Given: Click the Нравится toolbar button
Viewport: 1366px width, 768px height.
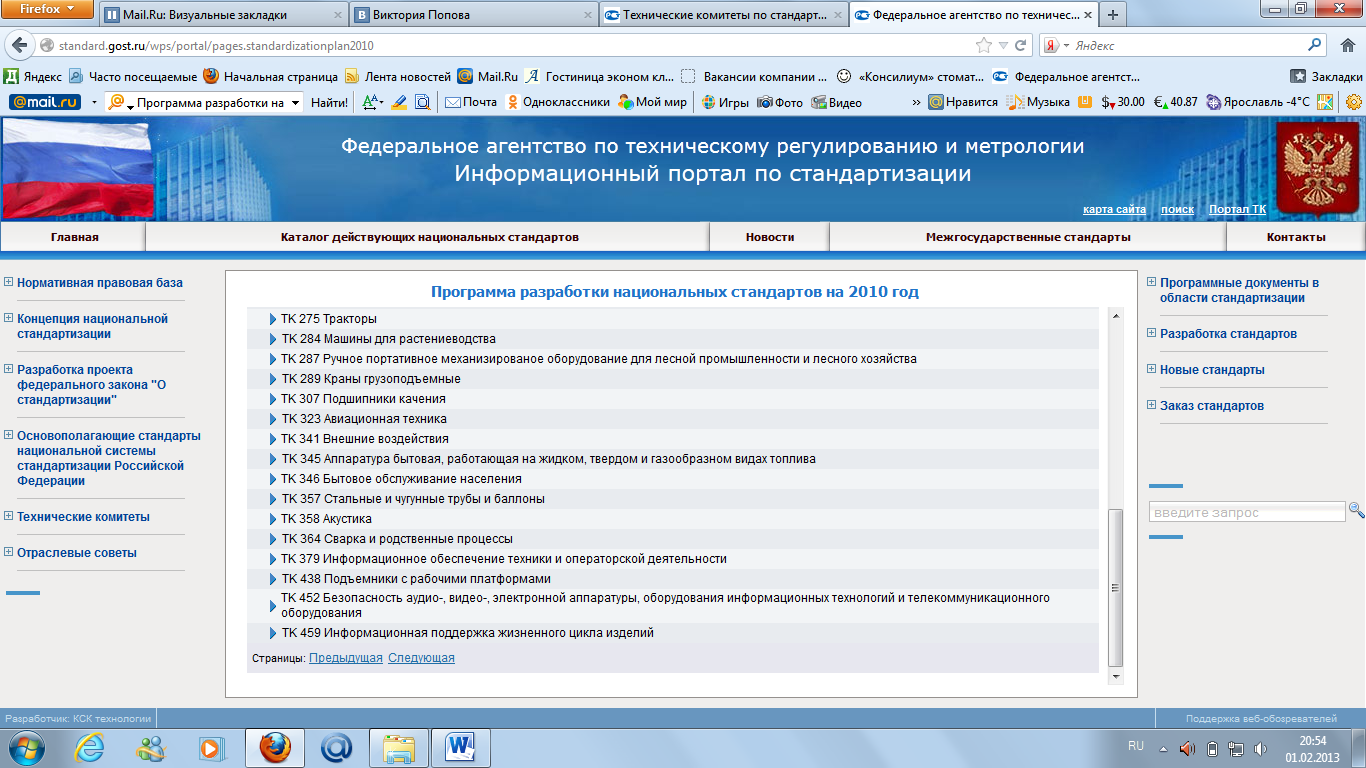Looking at the screenshot, I should (963, 102).
